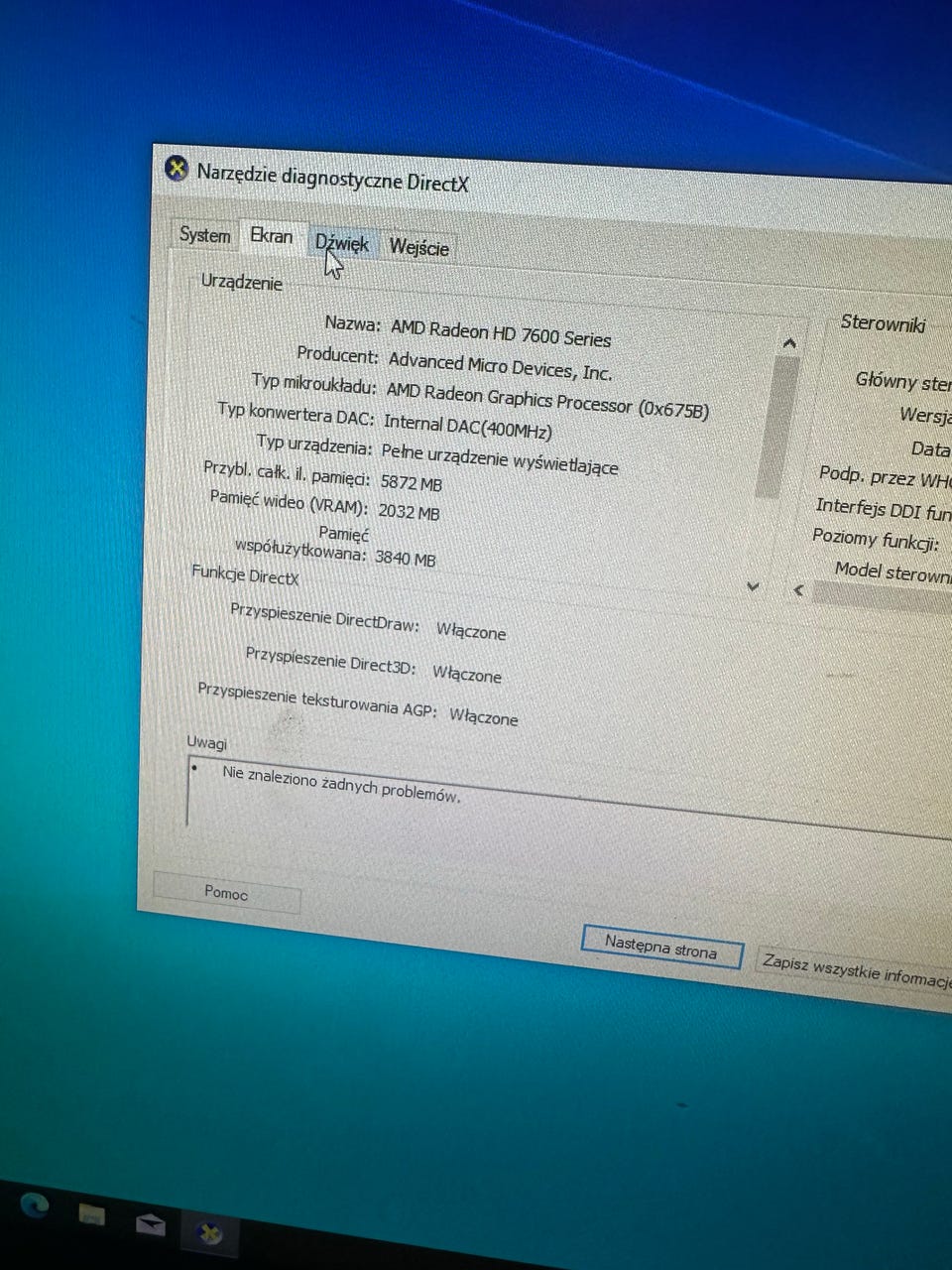
Task: Click the Internal DAC(400MHz) value
Action: pyautogui.click(x=468, y=427)
